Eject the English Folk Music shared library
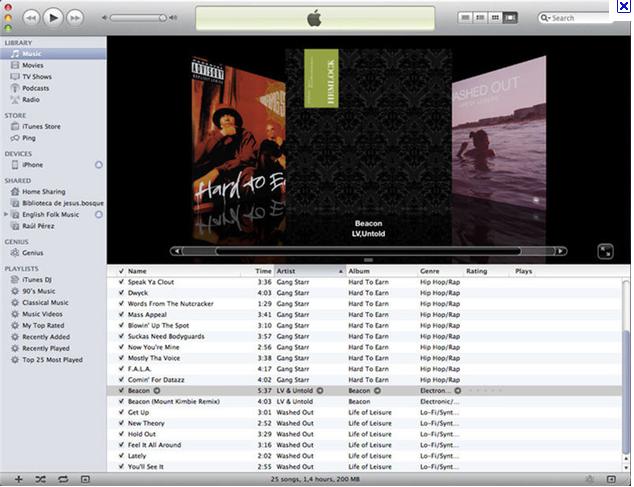 99,214
